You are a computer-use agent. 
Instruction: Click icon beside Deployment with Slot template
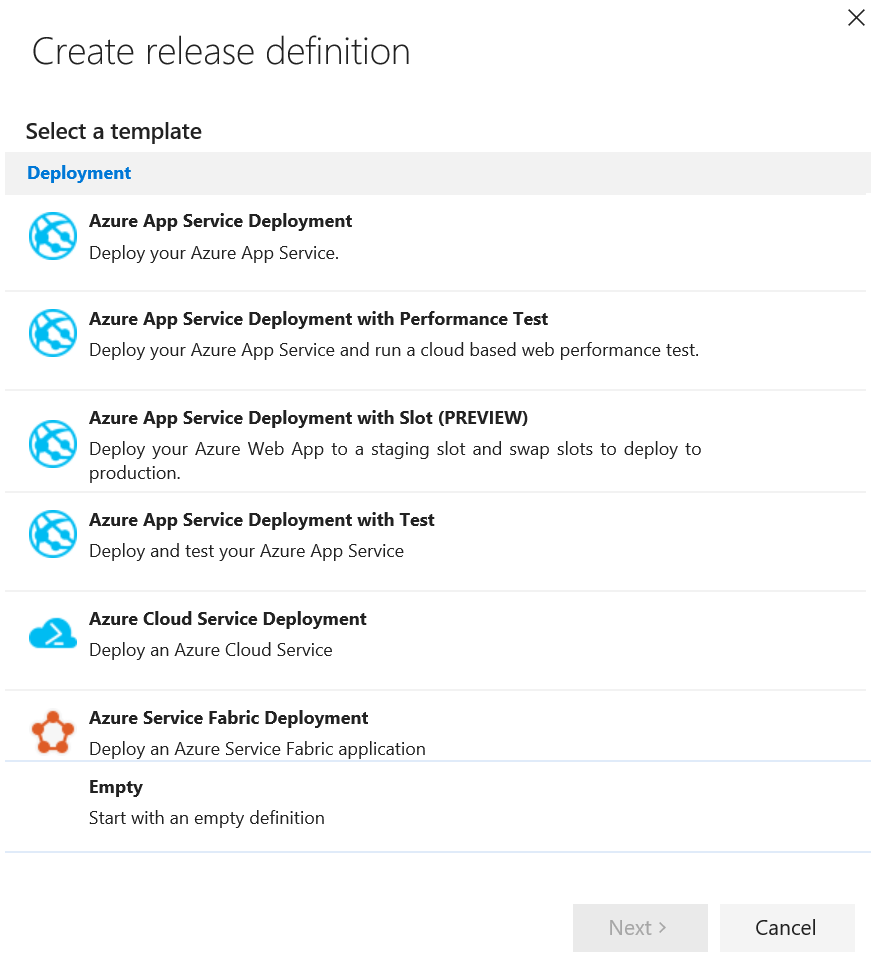(x=53, y=444)
